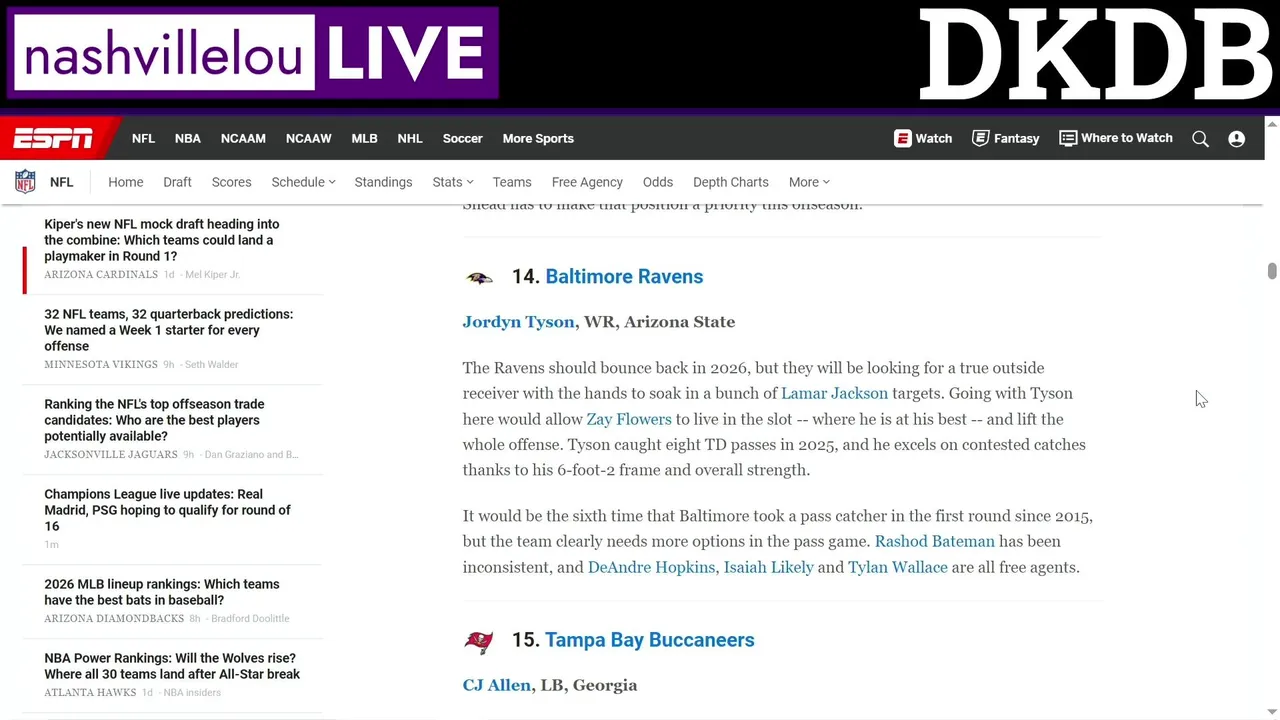Screen dimensions: 1280x720
Task: Open the MLB menu
Action: (x=364, y=138)
